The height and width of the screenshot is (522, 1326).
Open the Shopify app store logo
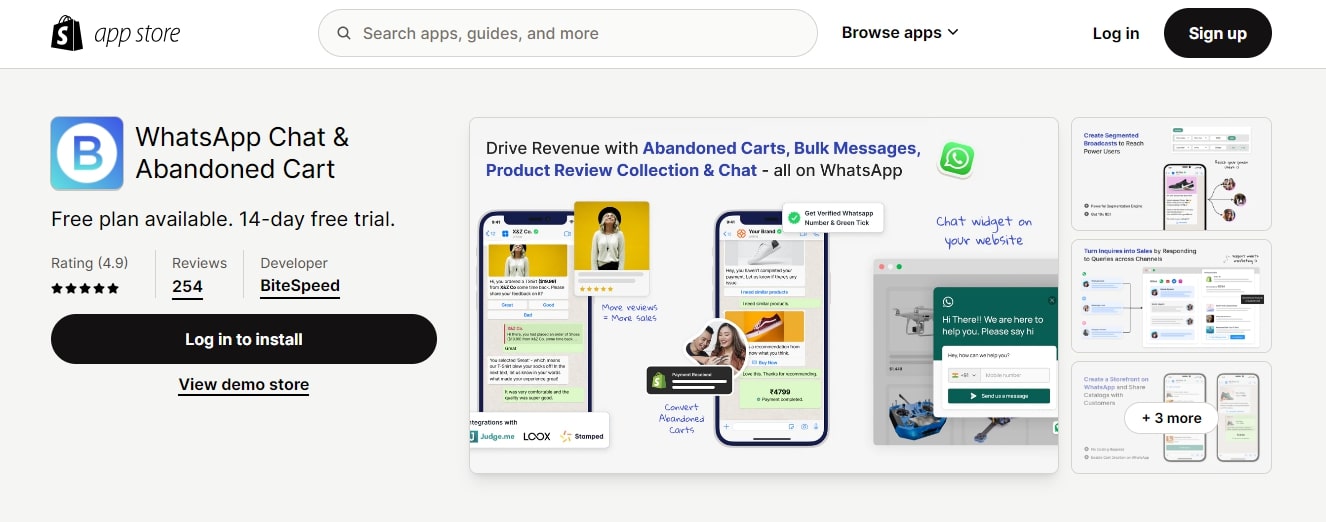[x=116, y=33]
